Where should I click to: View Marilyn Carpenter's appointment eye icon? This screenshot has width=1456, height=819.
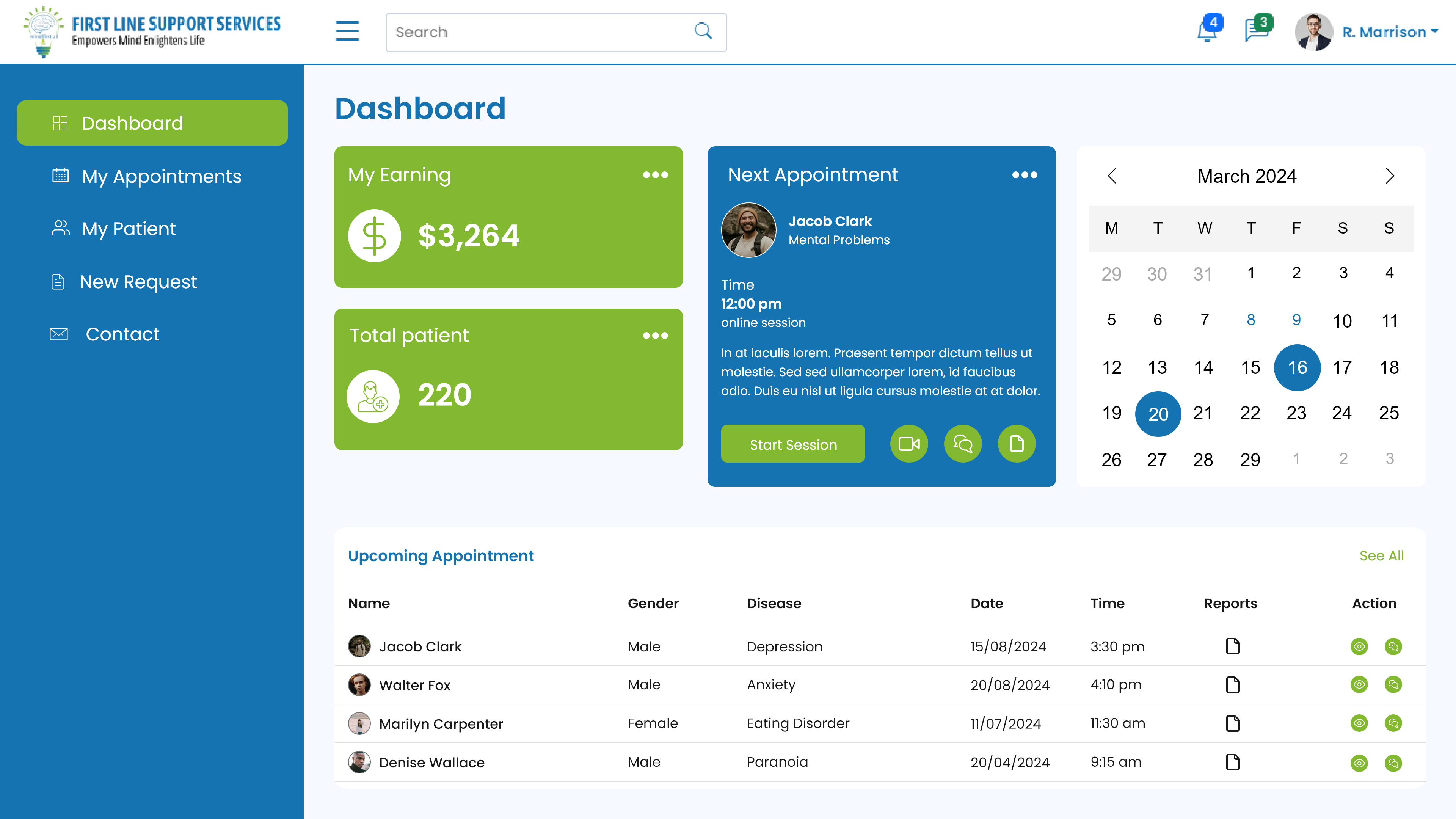click(x=1359, y=723)
